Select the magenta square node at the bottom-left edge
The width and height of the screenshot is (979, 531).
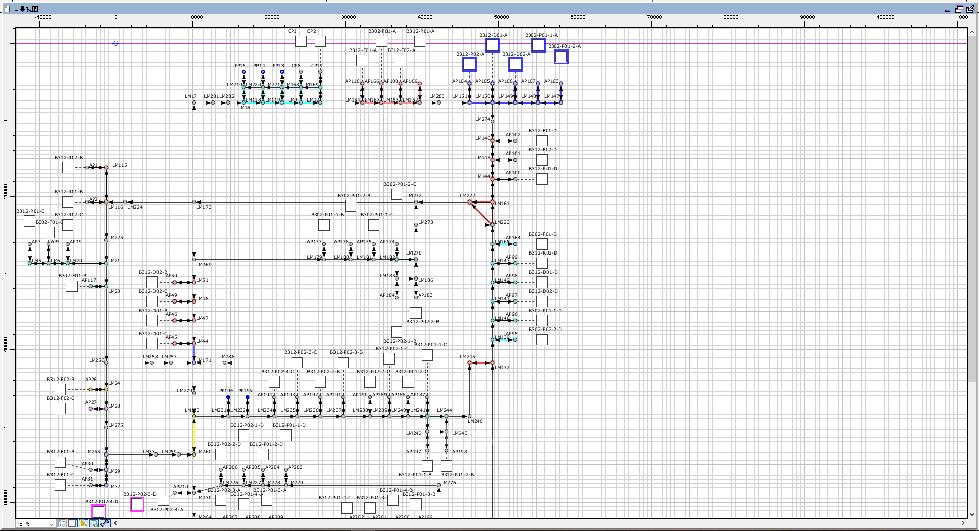[x=99, y=512]
